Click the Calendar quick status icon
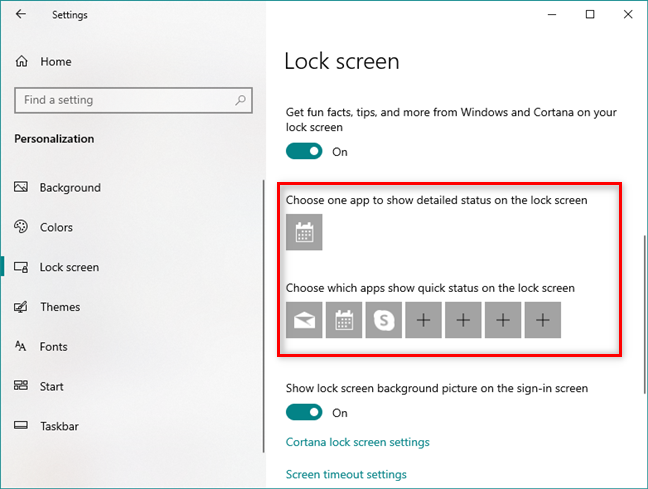This screenshot has height=489, width=648. point(344,320)
